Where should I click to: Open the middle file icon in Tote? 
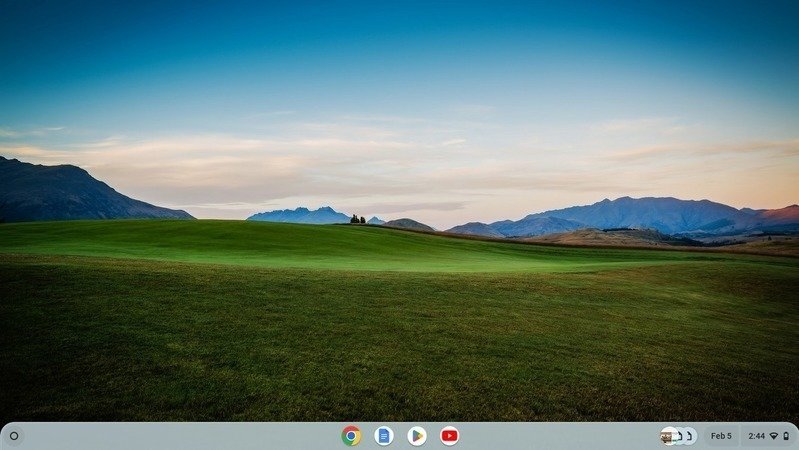pos(680,436)
